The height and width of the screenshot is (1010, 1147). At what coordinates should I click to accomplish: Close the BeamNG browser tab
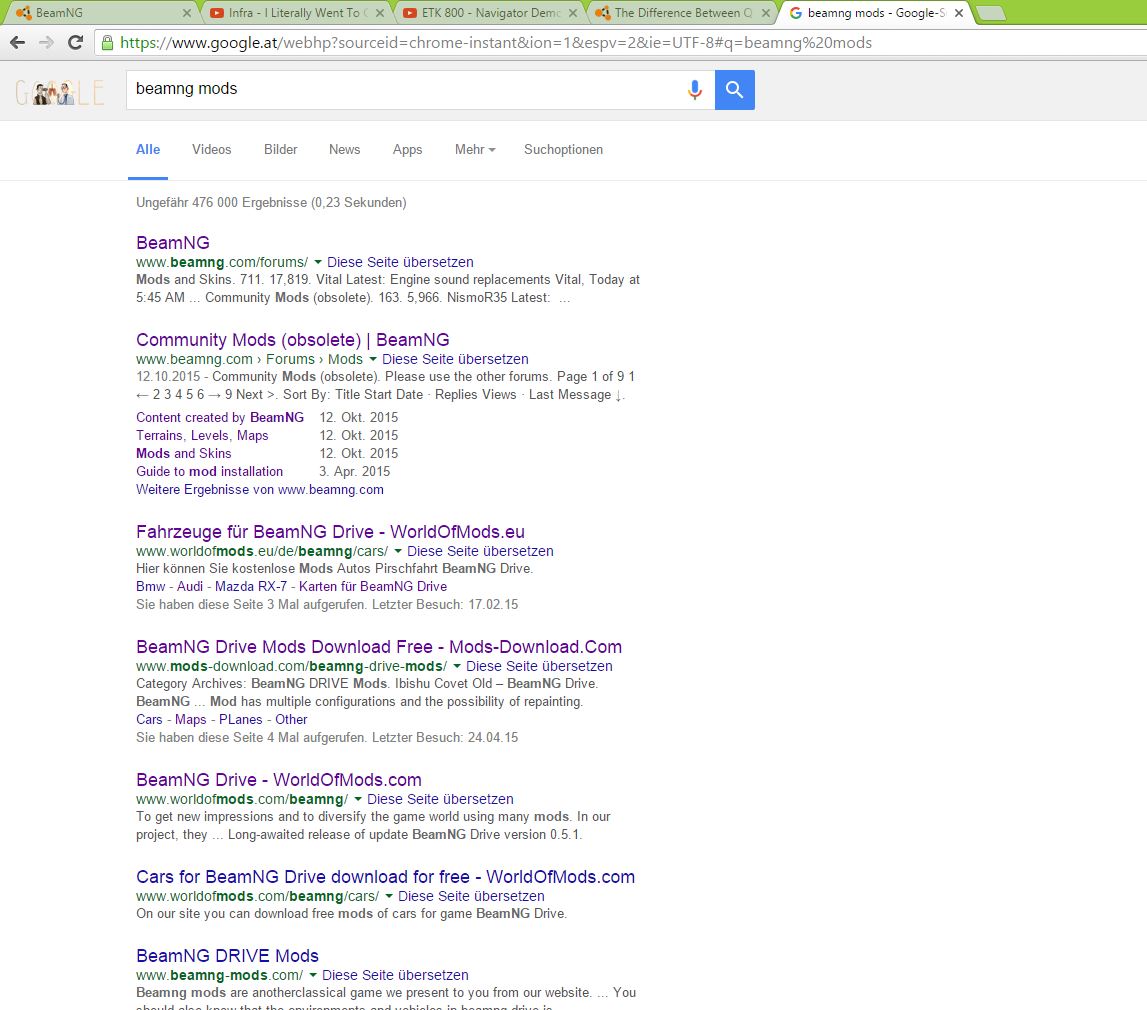pyautogui.click(x=187, y=13)
